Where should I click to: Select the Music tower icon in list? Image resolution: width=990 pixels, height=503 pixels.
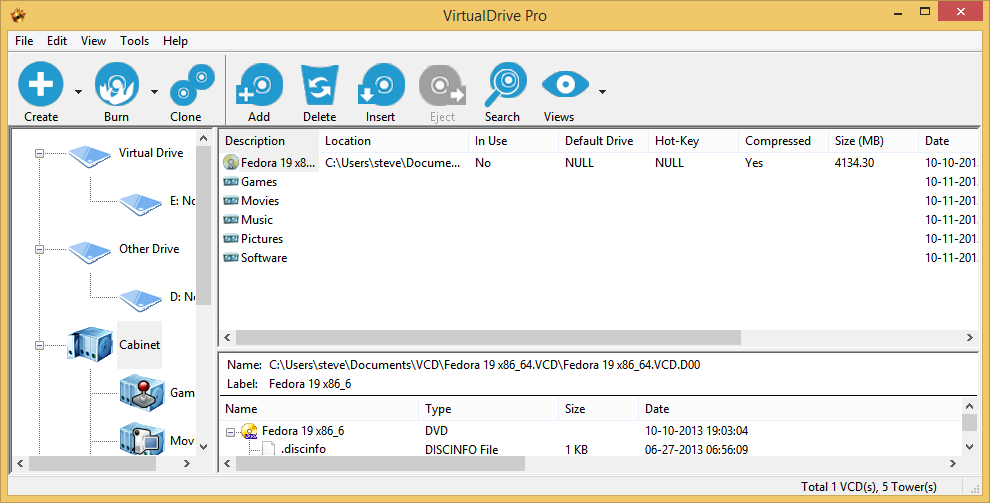[231, 220]
